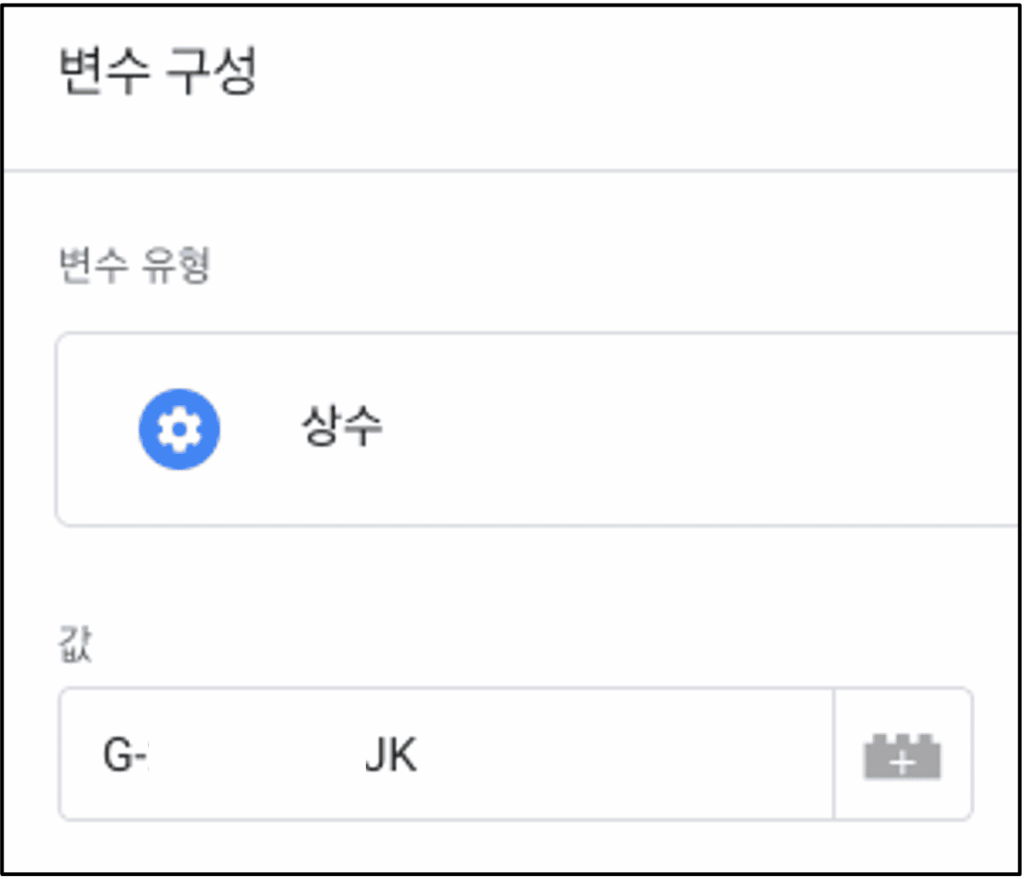Click the studs atop the gray brick icon
The height and width of the screenshot is (879, 1024).
pyautogui.click(x=902, y=739)
